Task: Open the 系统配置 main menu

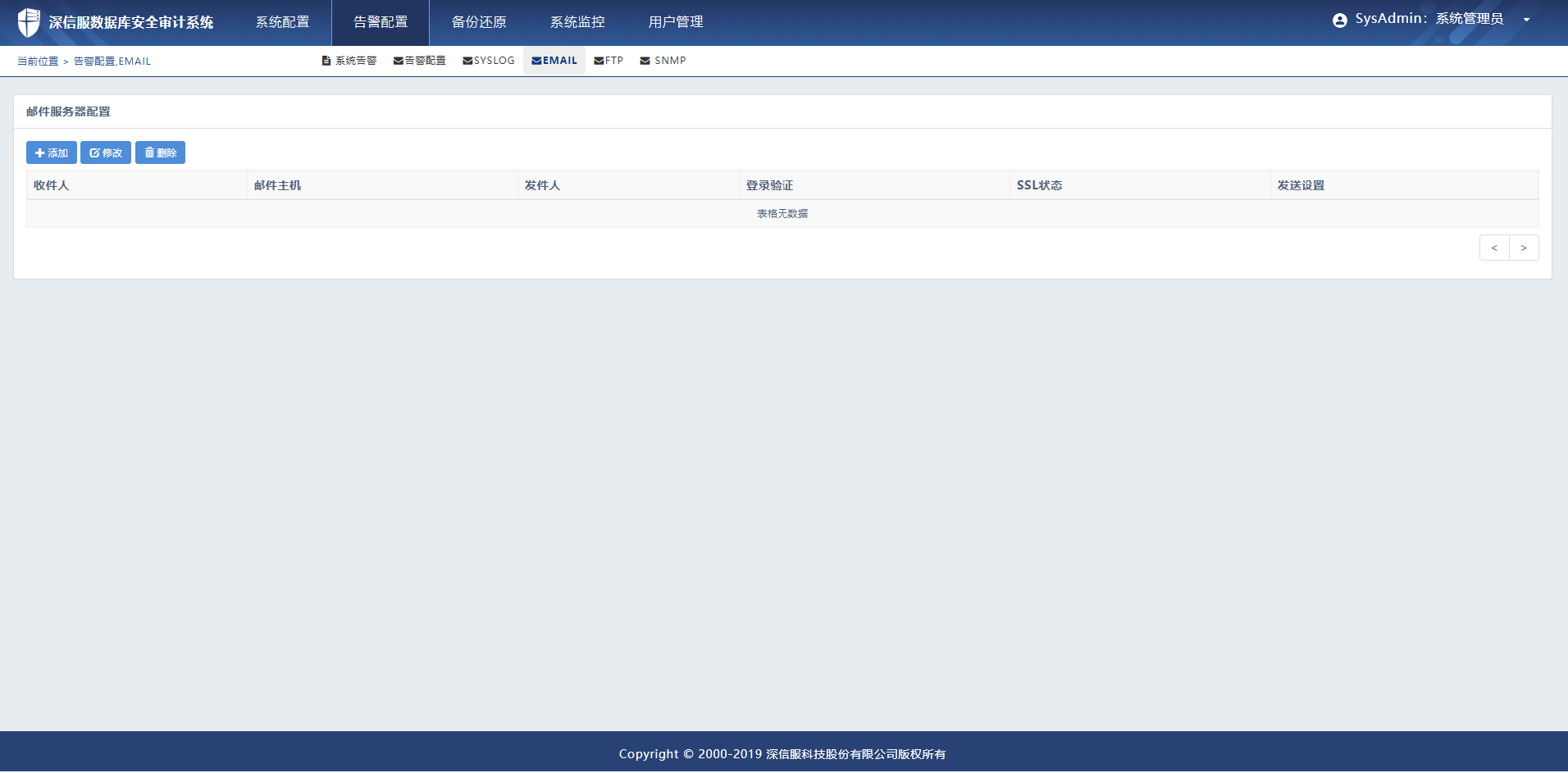Action: coord(283,22)
